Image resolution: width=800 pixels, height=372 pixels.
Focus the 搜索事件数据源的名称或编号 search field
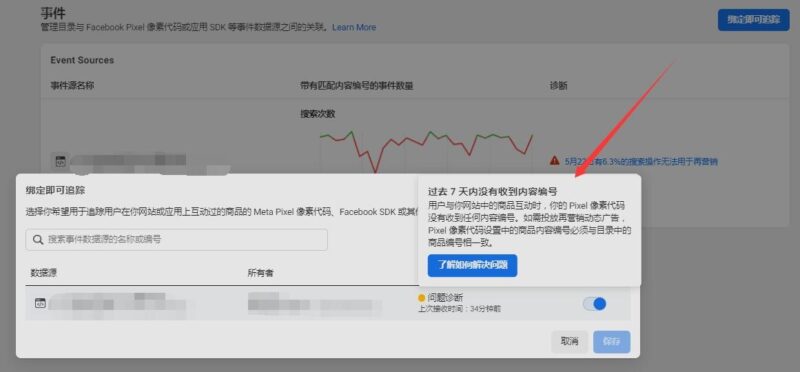[x=177, y=239]
